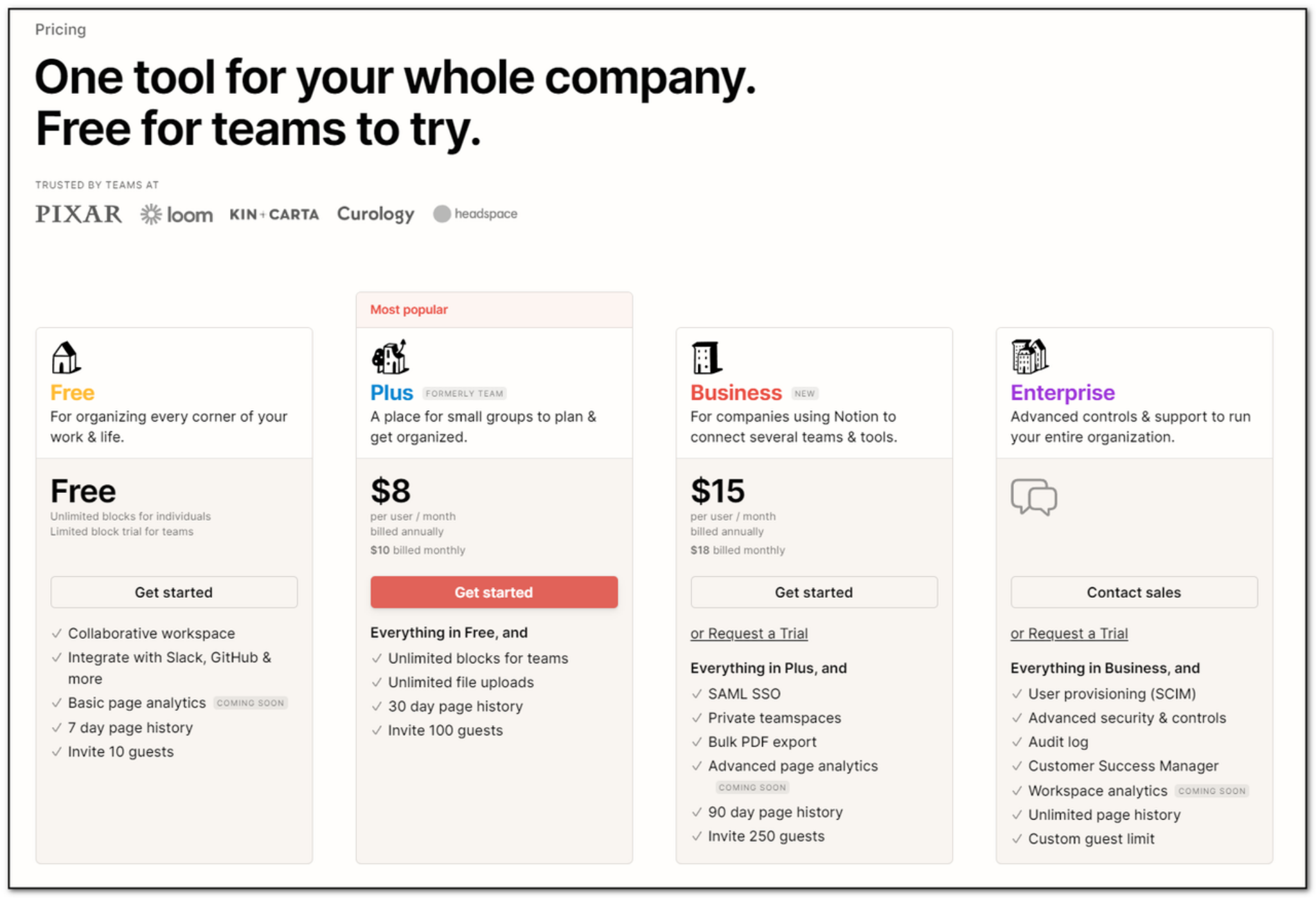Click the red Get started button for Plus
1316x898 pixels.
coord(494,592)
